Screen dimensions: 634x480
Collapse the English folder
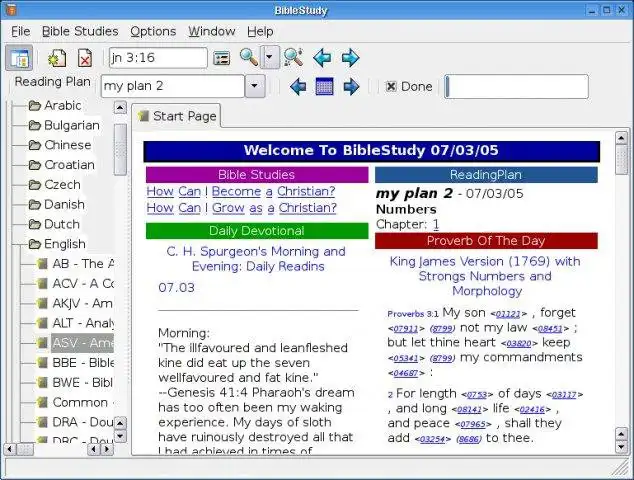click(x=57, y=244)
